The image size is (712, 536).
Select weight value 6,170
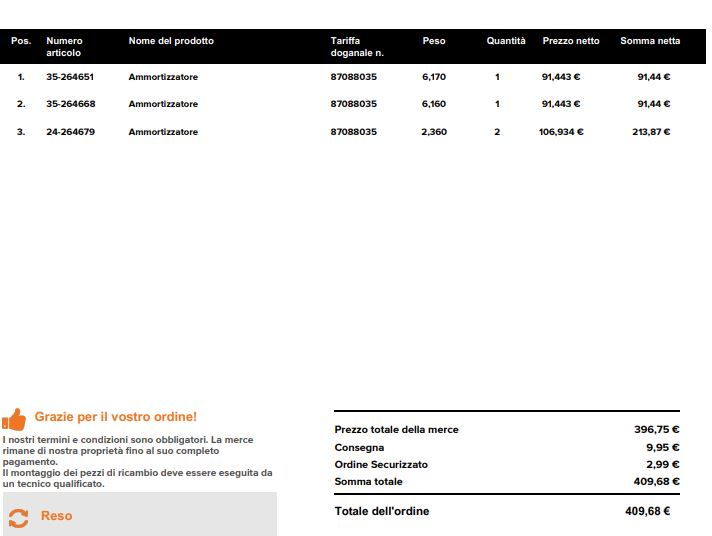point(434,77)
